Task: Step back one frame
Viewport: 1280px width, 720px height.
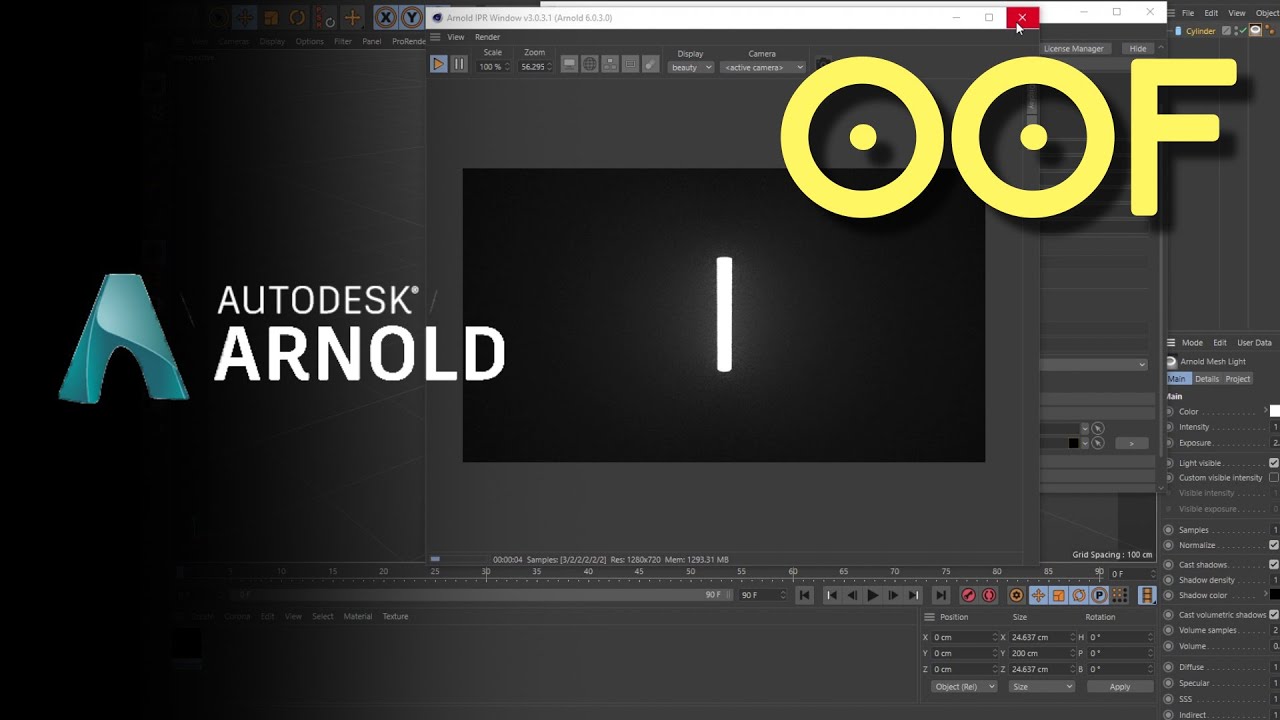Action: [852, 595]
